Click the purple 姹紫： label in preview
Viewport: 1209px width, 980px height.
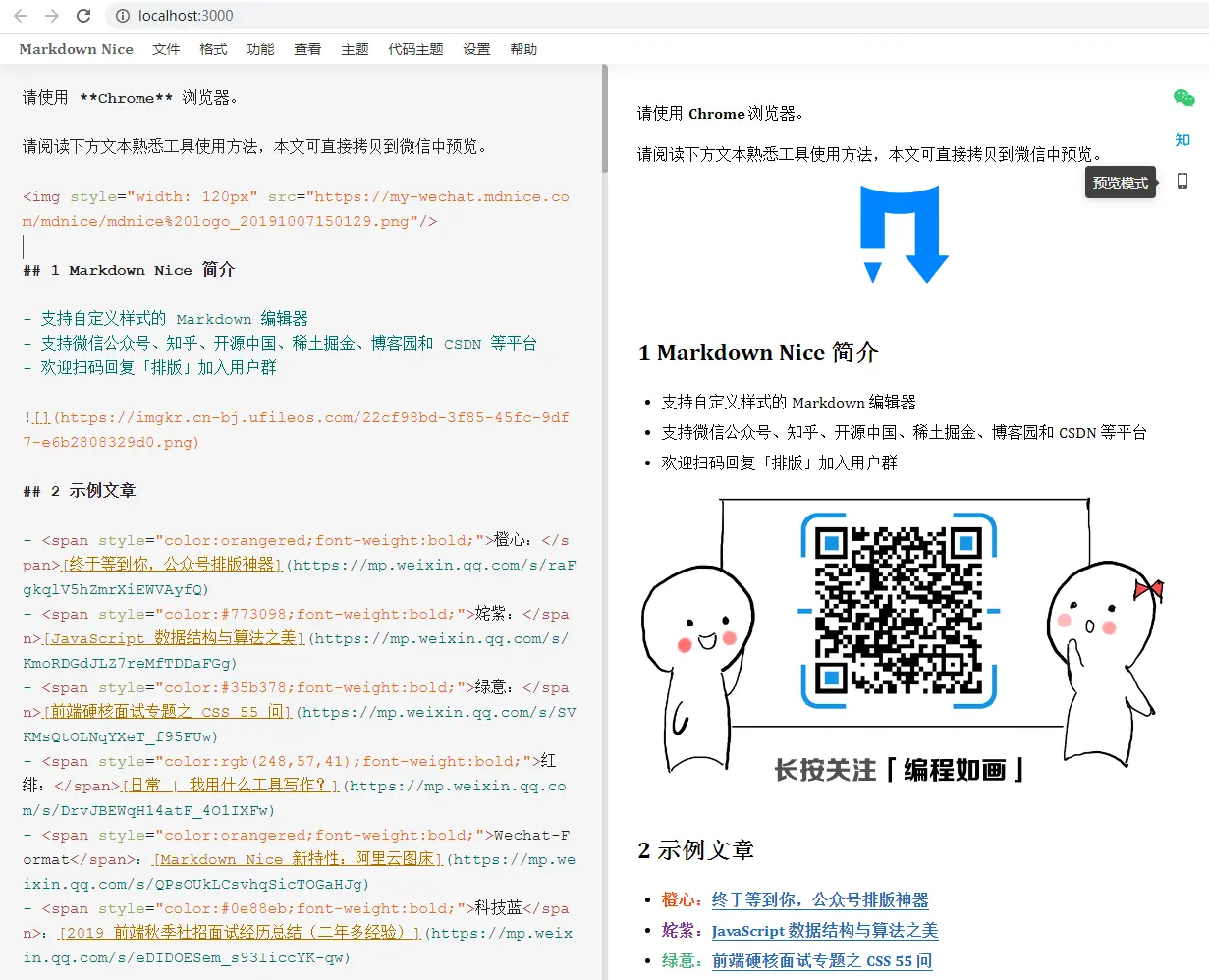pyautogui.click(x=683, y=930)
